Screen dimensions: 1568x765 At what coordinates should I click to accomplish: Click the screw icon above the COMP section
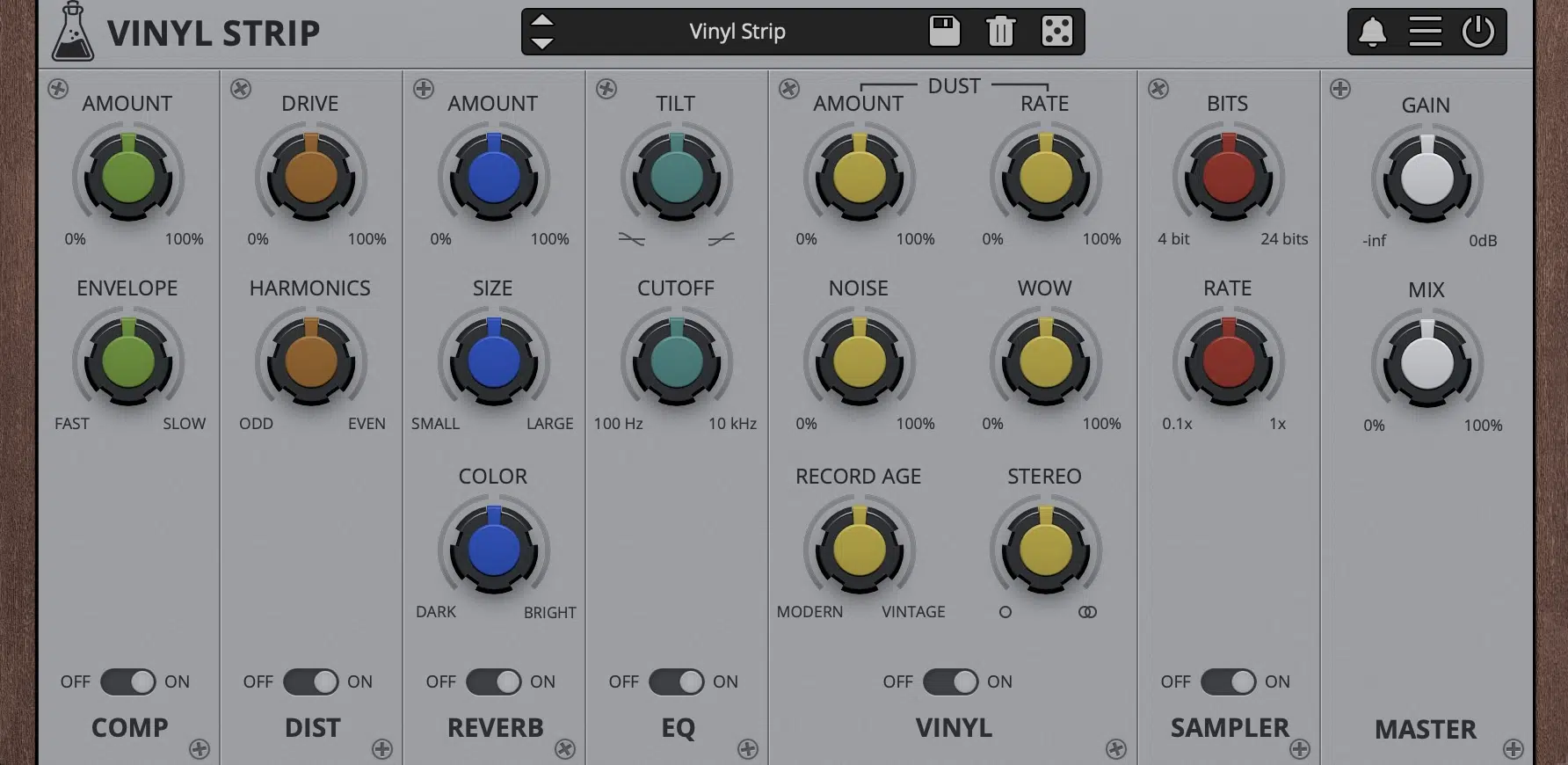click(x=58, y=89)
